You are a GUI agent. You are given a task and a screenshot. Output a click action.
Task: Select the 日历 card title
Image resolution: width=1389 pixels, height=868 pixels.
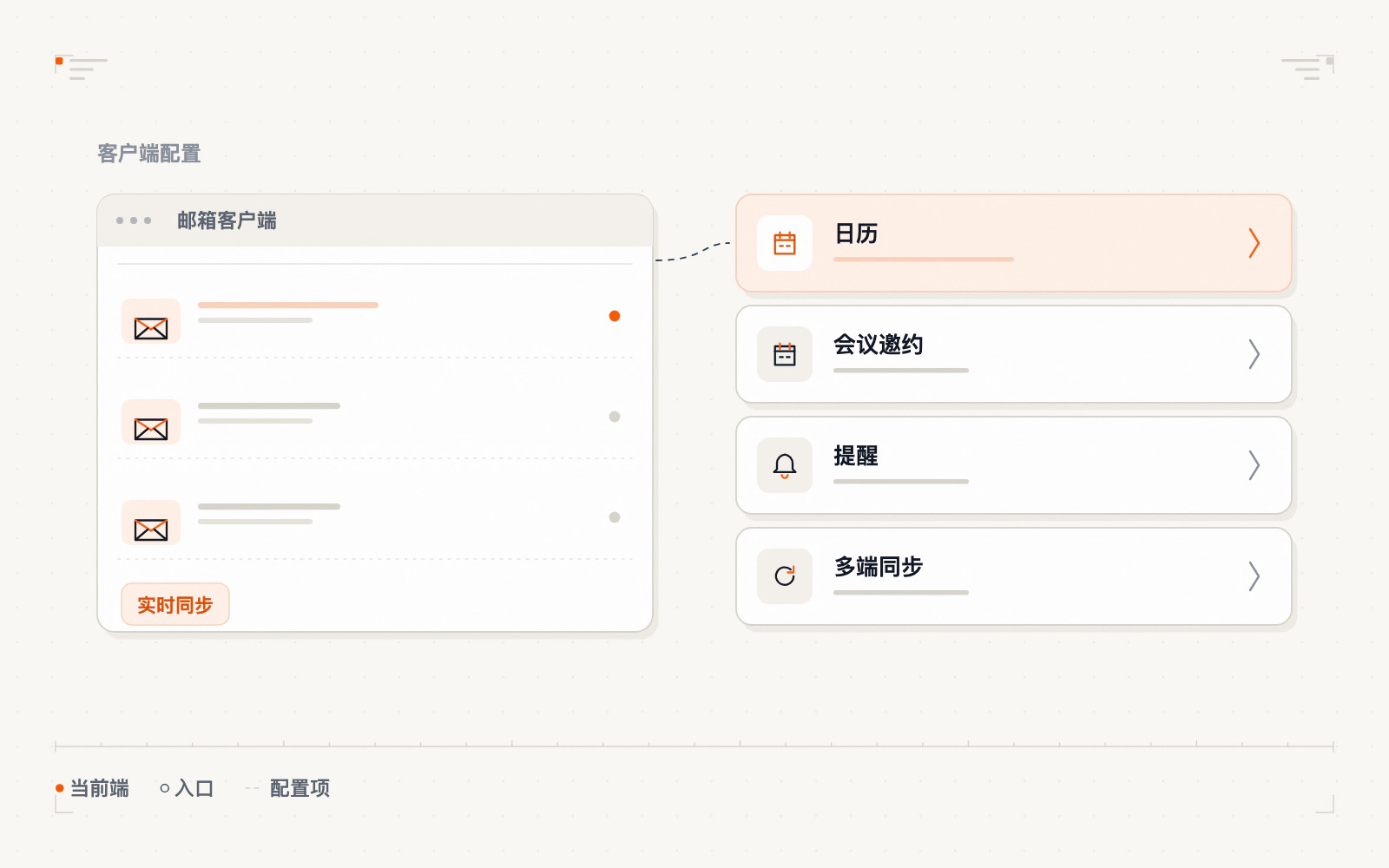pos(856,233)
